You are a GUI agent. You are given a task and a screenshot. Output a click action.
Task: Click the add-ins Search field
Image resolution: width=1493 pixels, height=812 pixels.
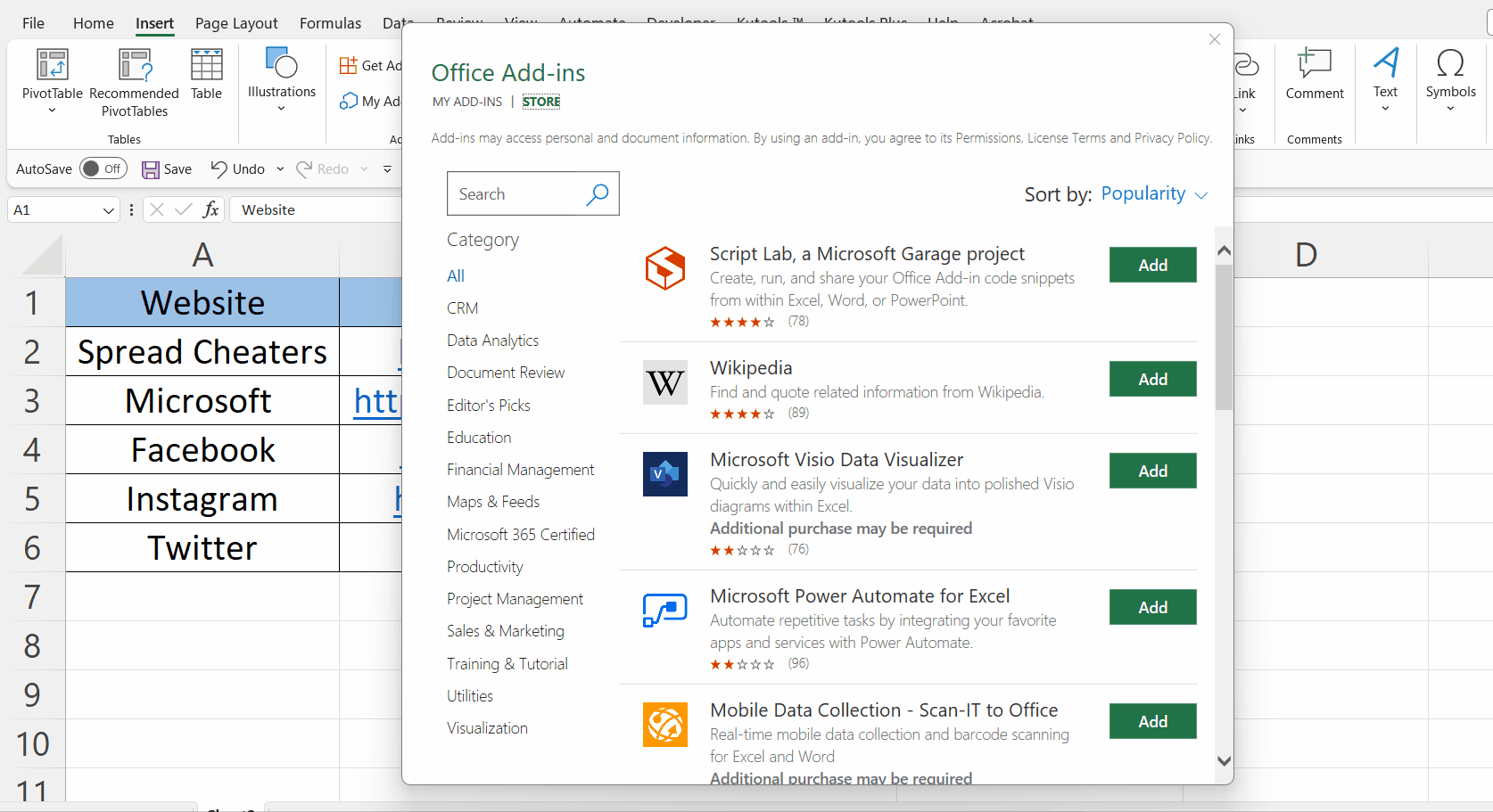[x=533, y=193]
